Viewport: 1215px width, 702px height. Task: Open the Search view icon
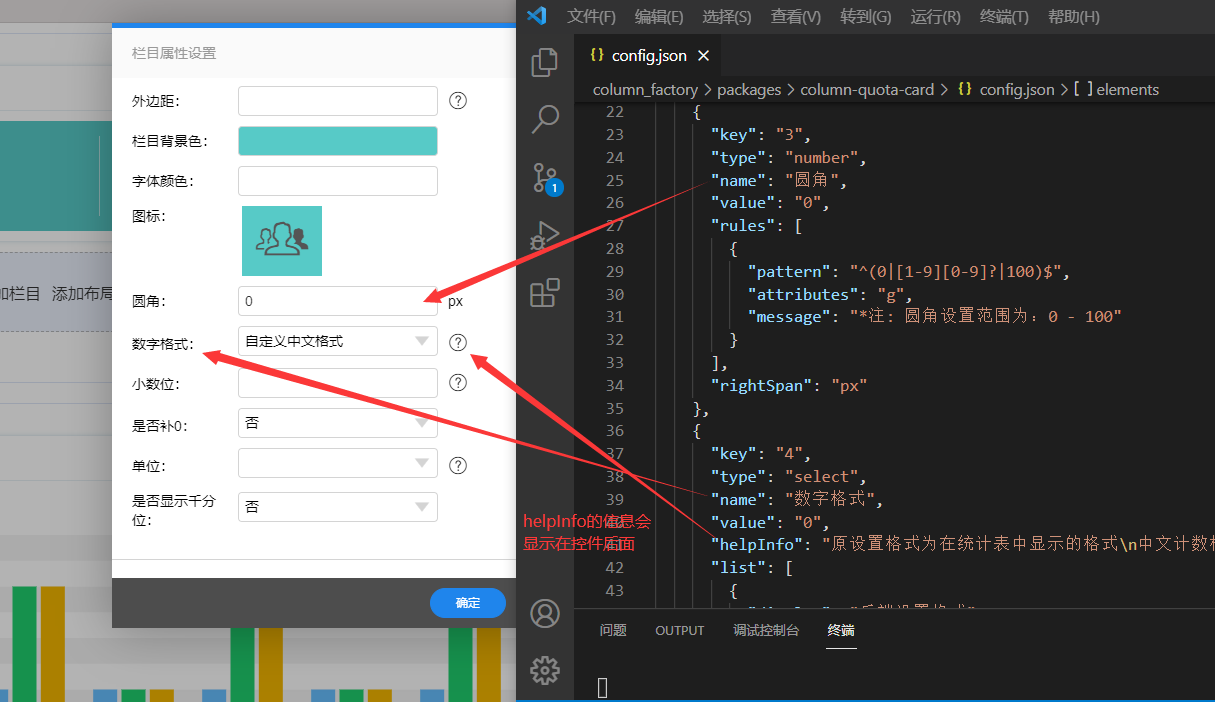545,120
